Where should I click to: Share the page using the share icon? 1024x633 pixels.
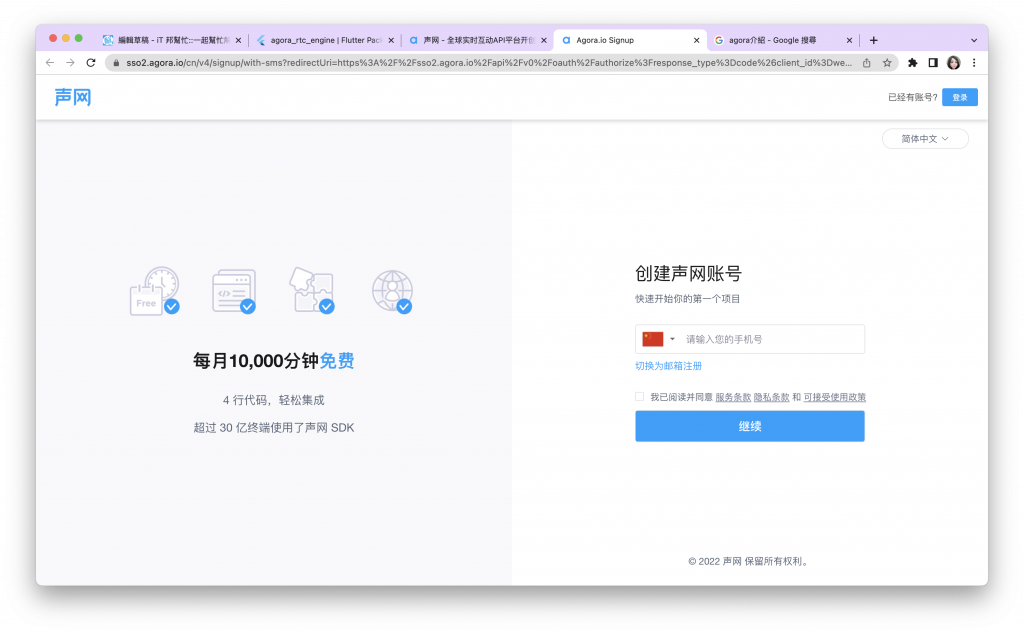click(867, 63)
